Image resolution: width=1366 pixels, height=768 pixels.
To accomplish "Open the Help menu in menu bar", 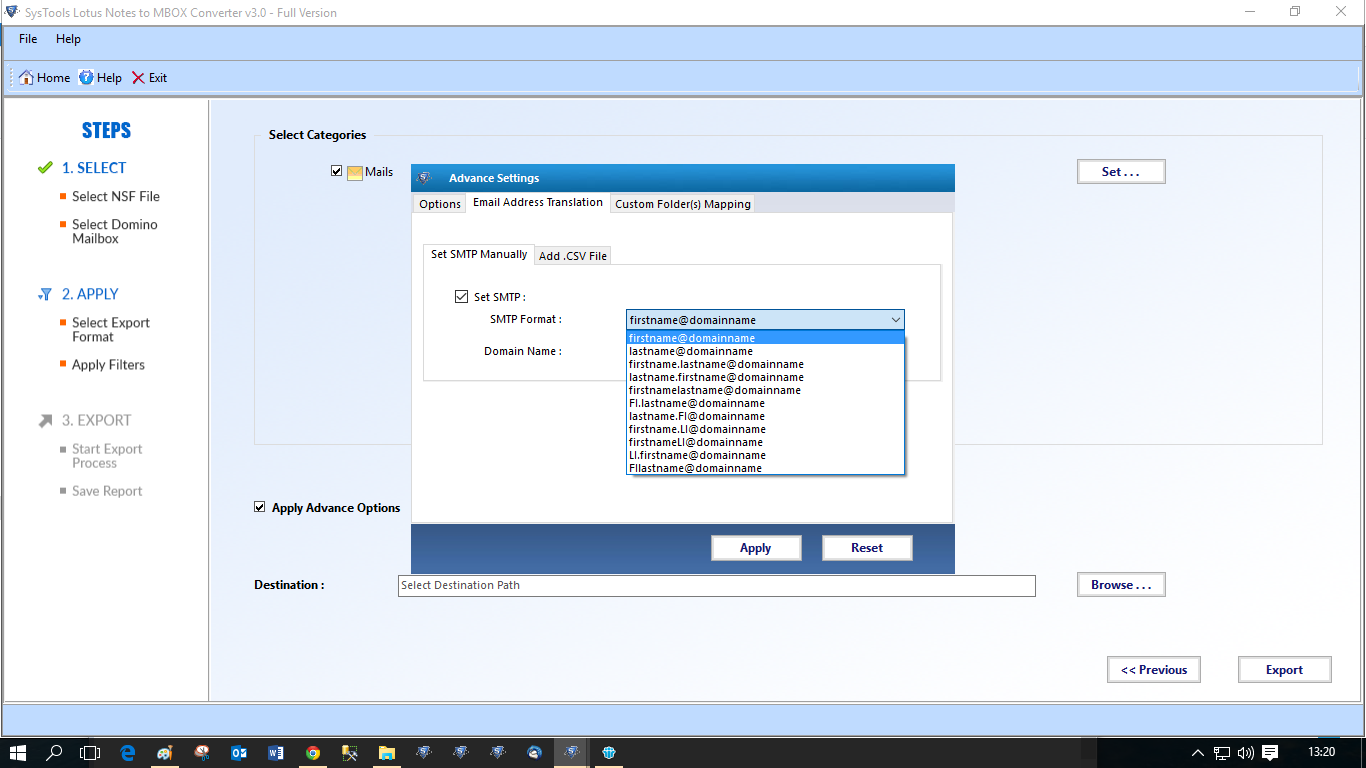I will coord(68,39).
